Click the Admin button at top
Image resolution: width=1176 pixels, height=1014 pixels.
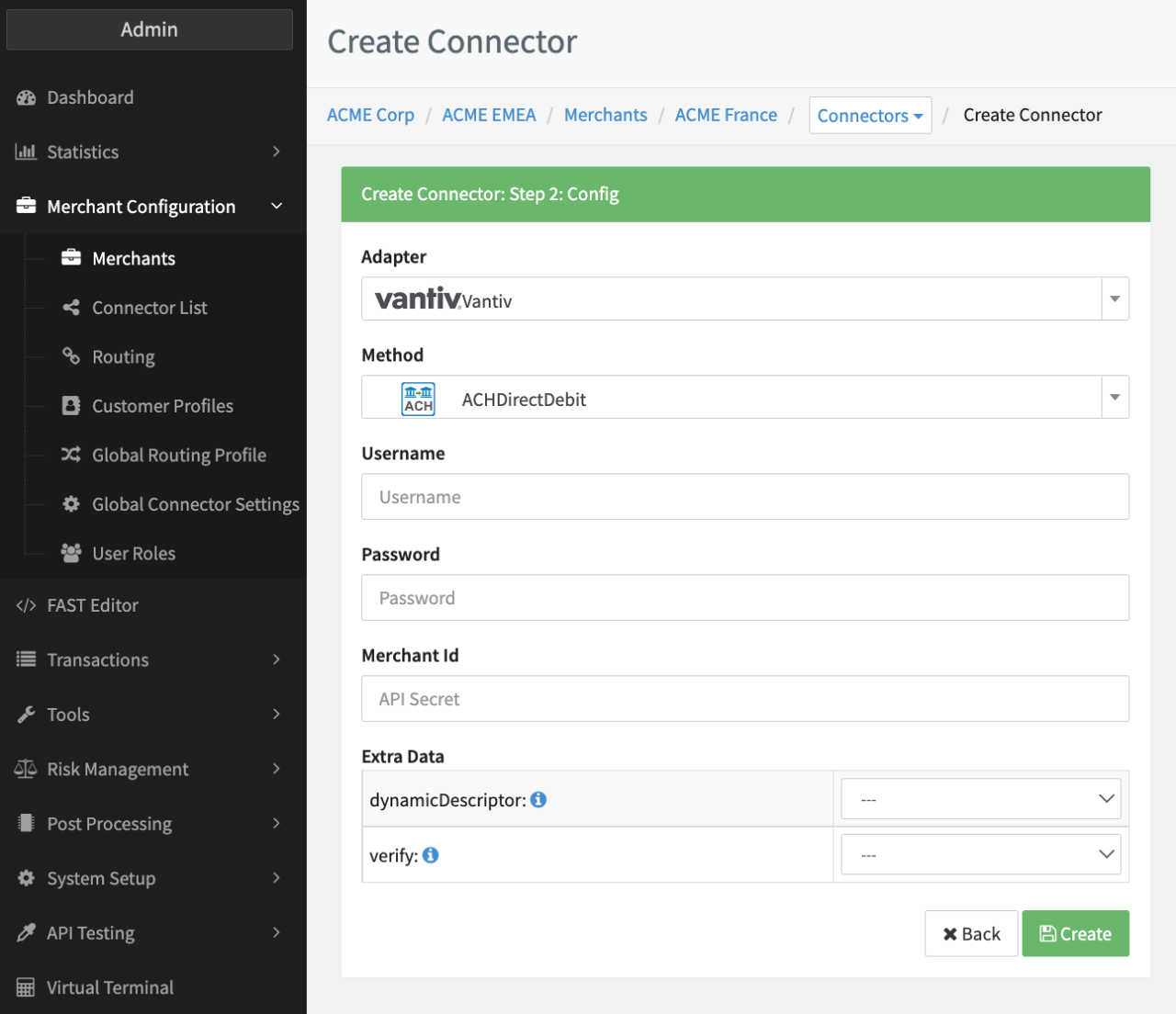[150, 29]
